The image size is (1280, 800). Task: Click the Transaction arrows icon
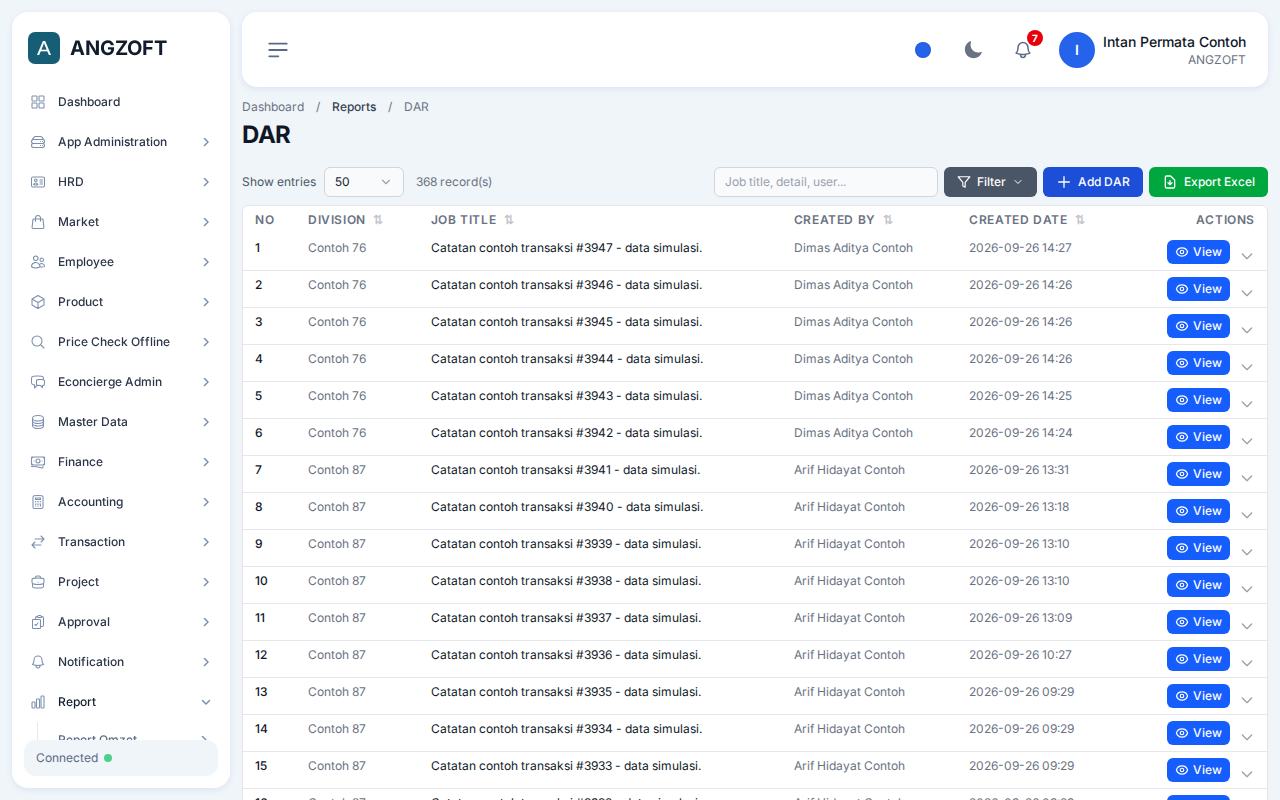[x=38, y=542]
